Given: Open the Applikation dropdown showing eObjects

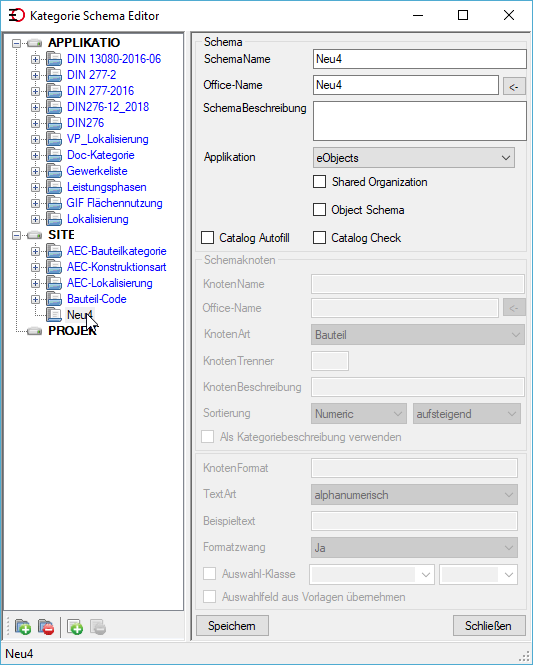Looking at the screenshot, I should [x=413, y=158].
